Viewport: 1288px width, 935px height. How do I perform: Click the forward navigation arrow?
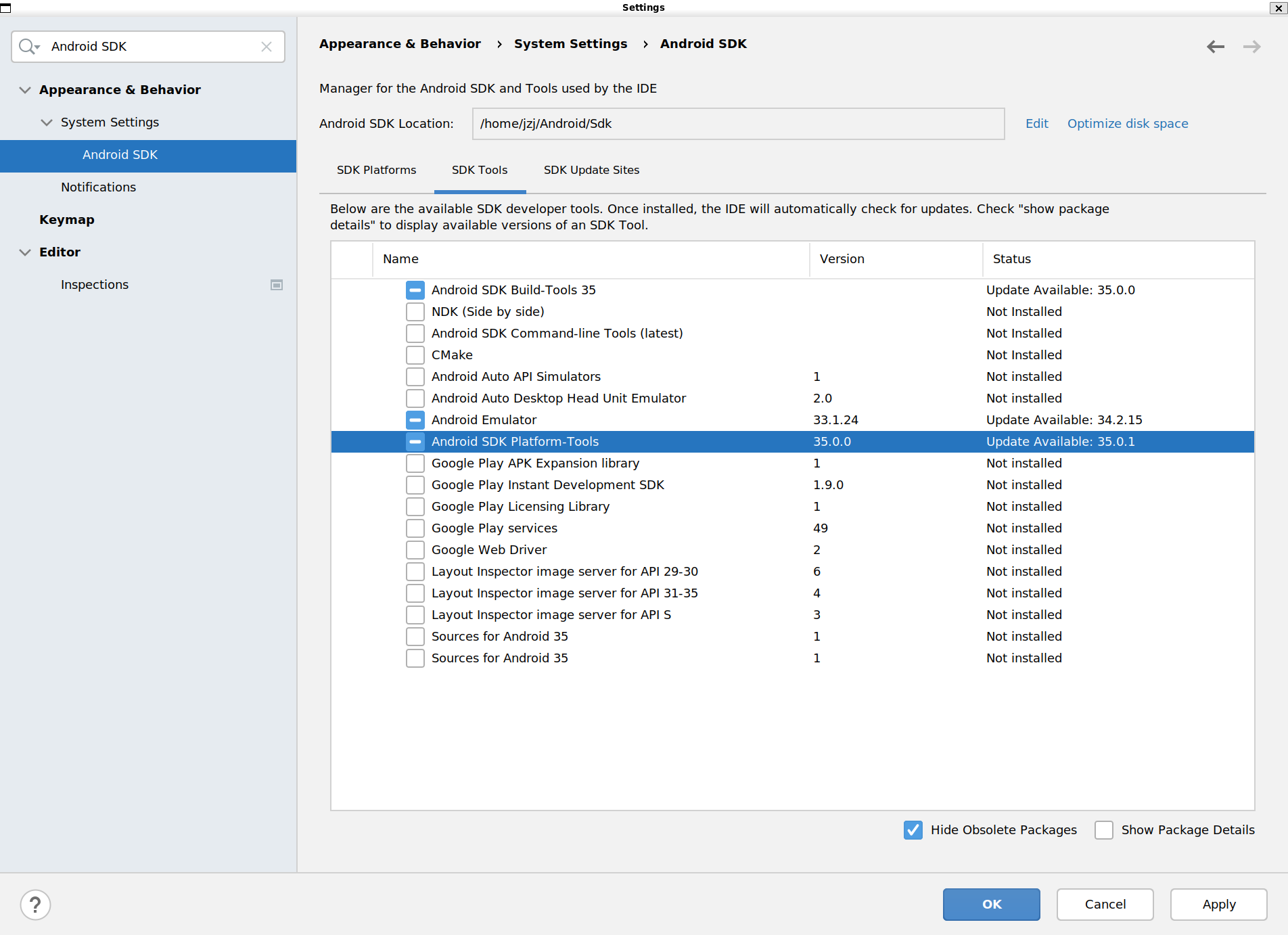1251,47
